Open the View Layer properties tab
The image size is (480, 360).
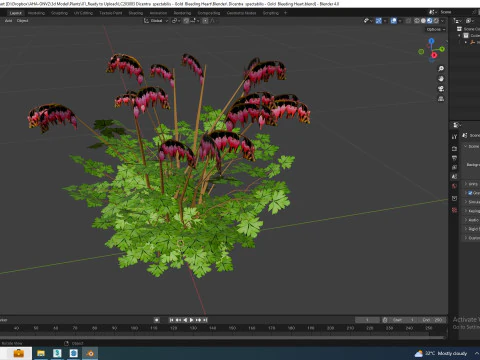(454, 167)
